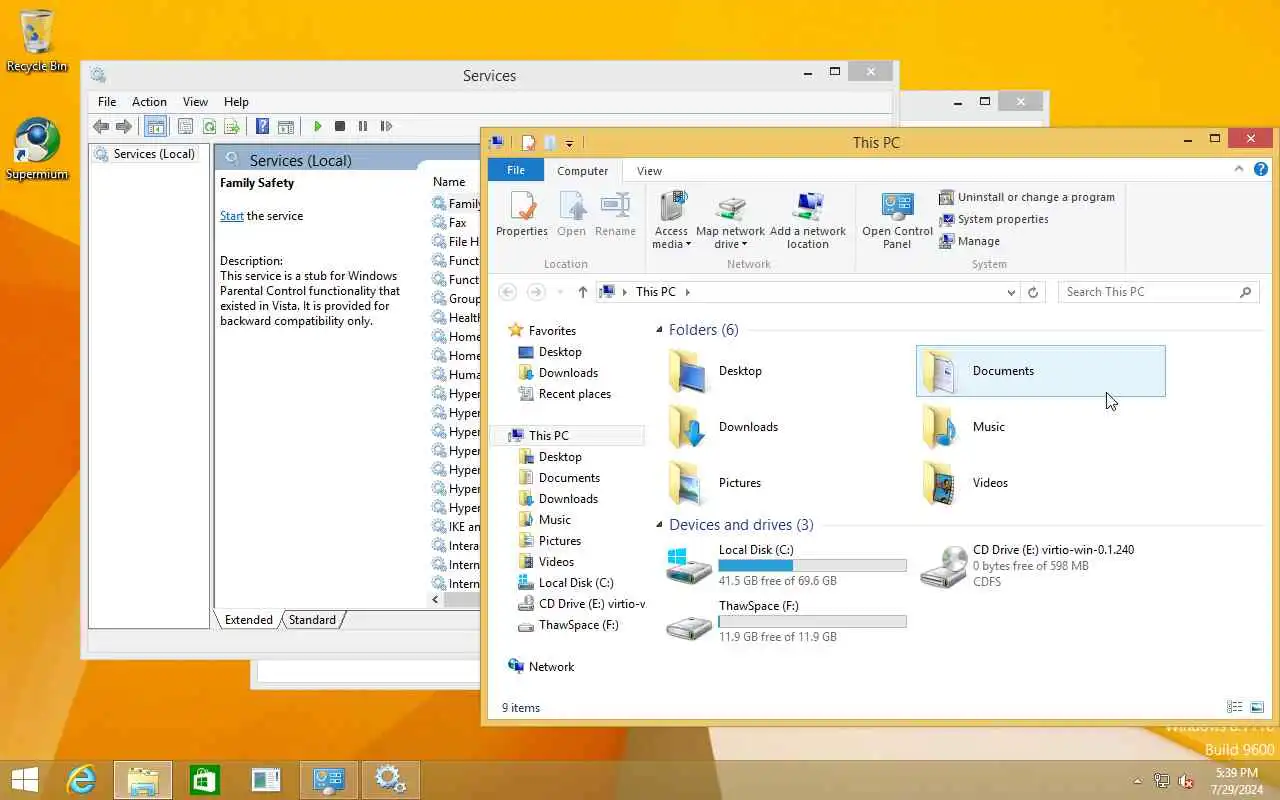Open Recycle Bin on the desktop
The height and width of the screenshot is (800, 1280).
click(x=37, y=41)
